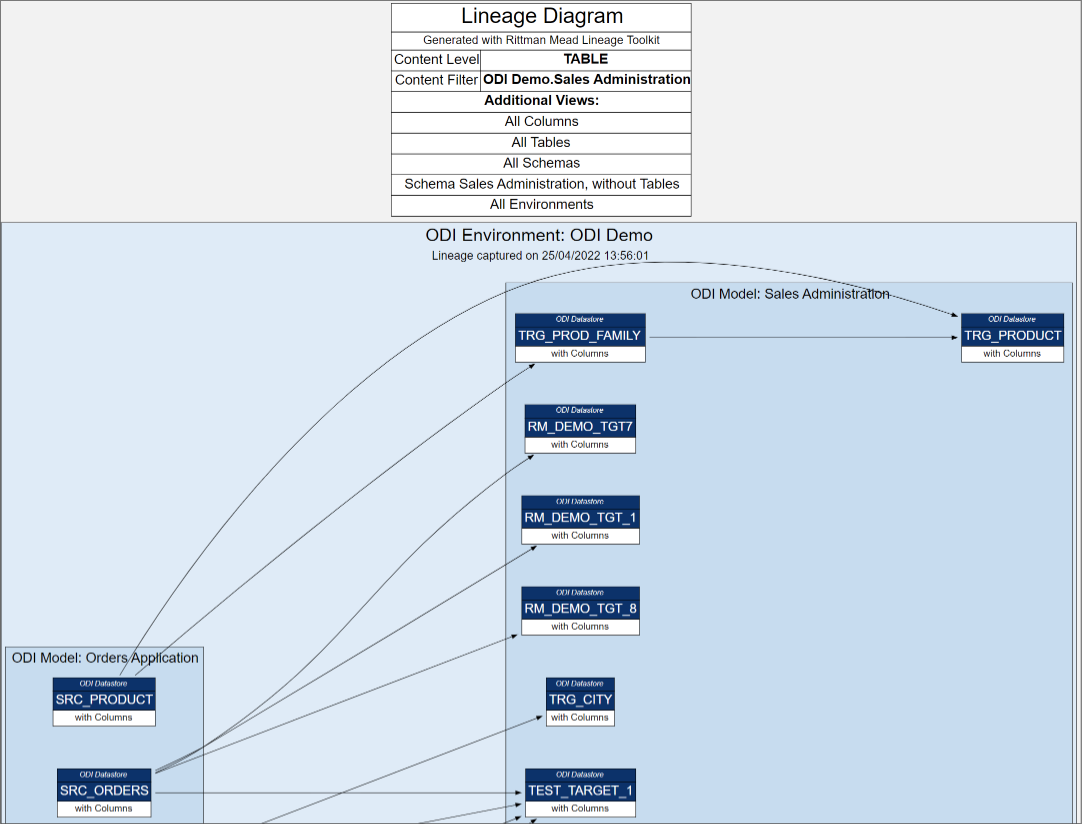The image size is (1082, 824).
Task: Select the SRC_PRODUCT datastore node
Action: (104, 699)
